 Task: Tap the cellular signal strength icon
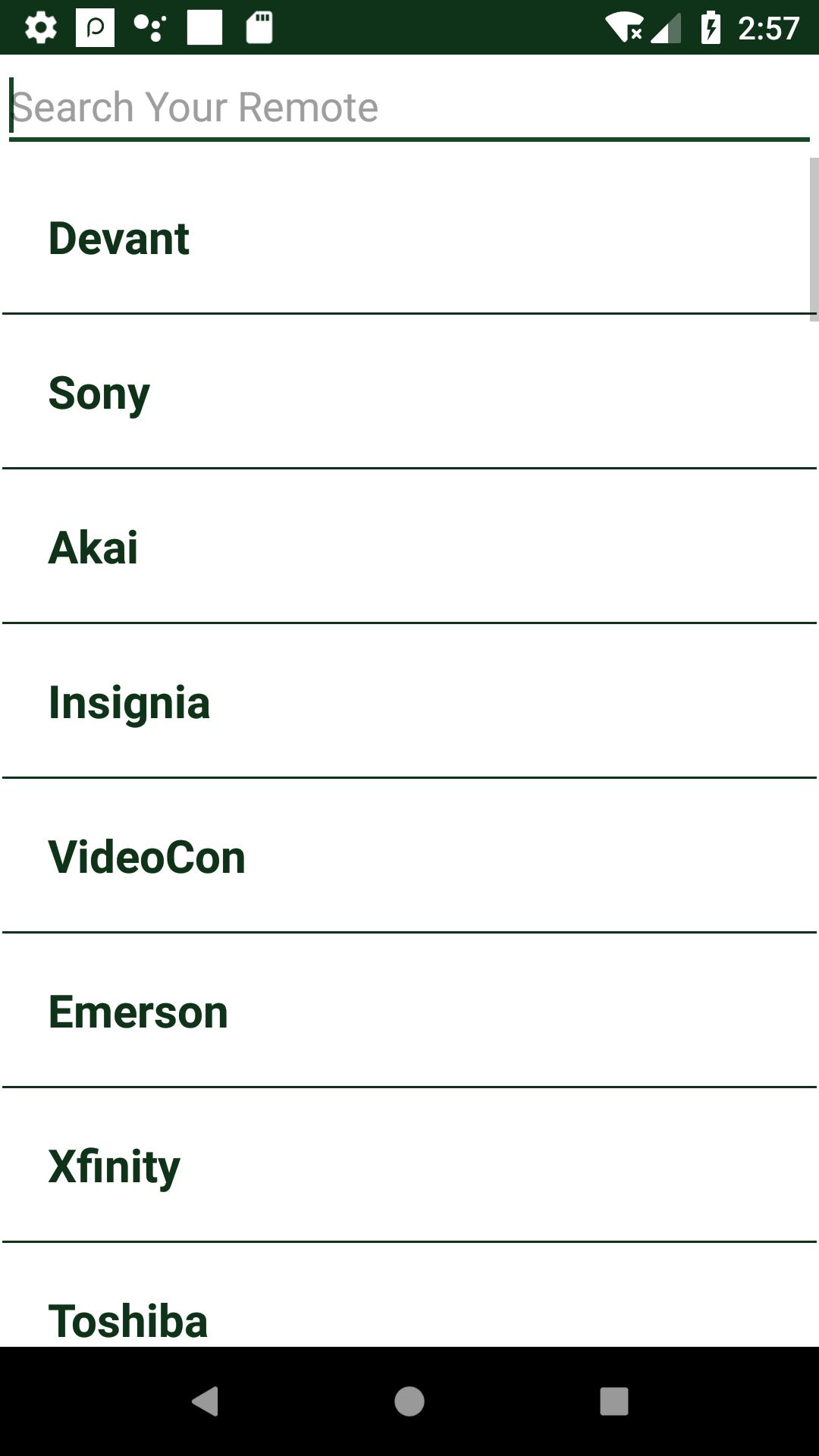(x=666, y=28)
